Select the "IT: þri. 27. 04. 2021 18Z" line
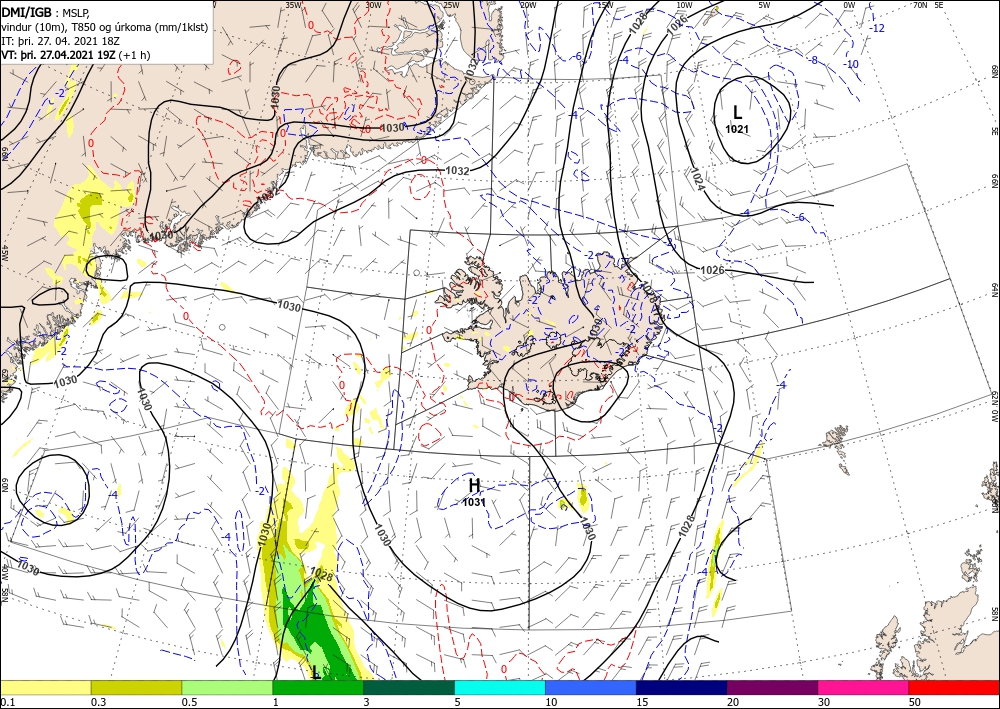 click(61, 41)
